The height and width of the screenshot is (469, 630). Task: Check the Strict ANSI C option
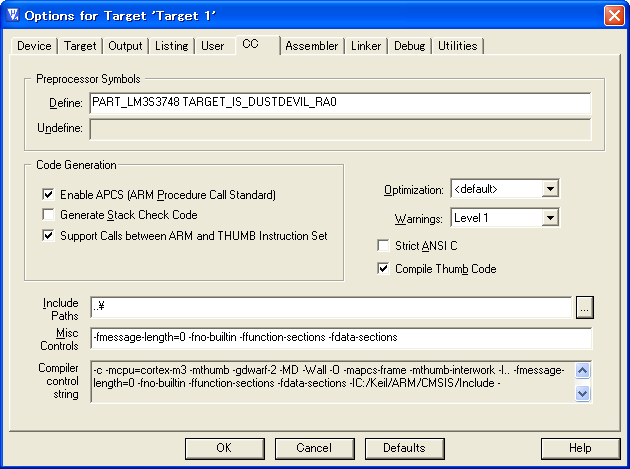pos(383,246)
